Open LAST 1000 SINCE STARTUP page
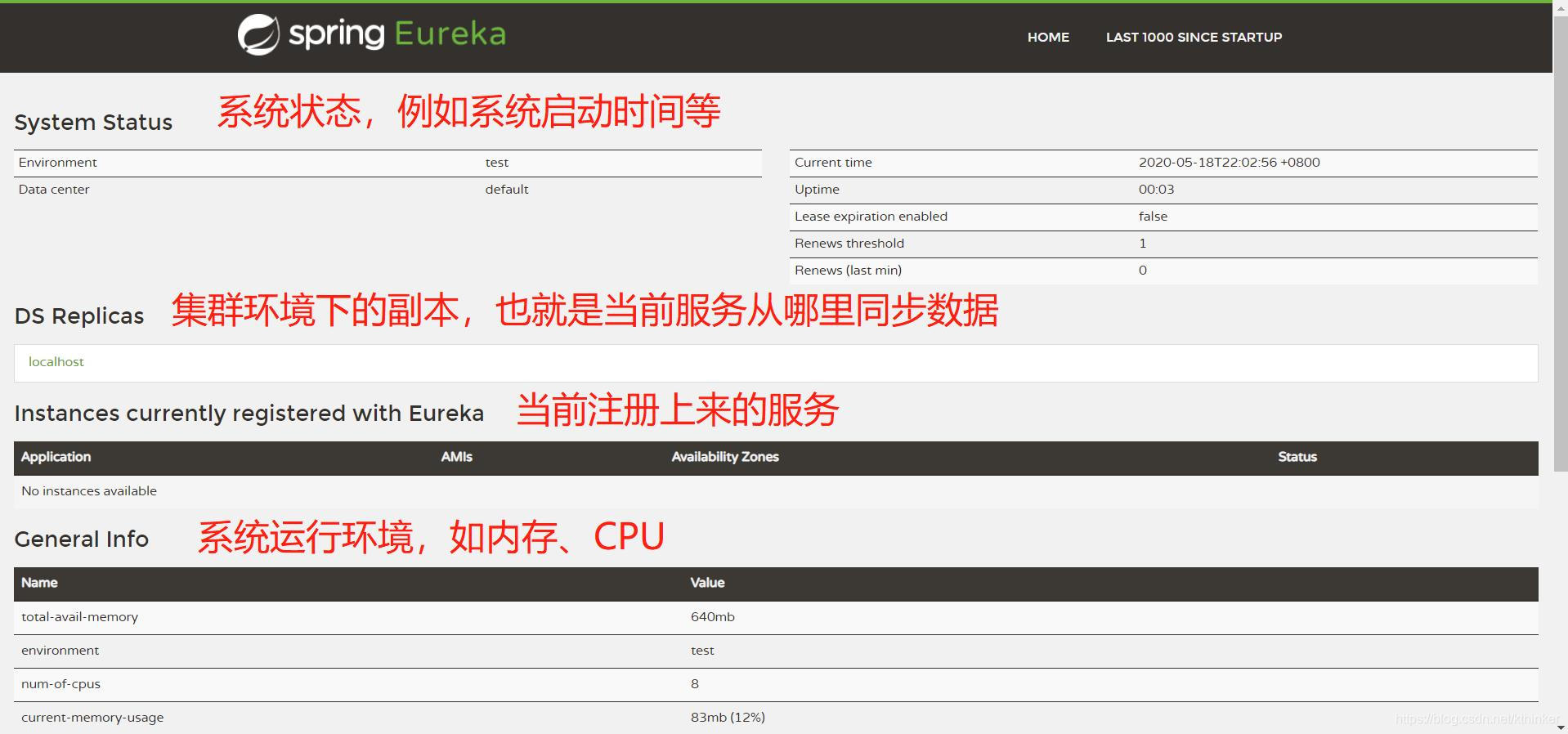The image size is (1568, 734). pos(1194,37)
